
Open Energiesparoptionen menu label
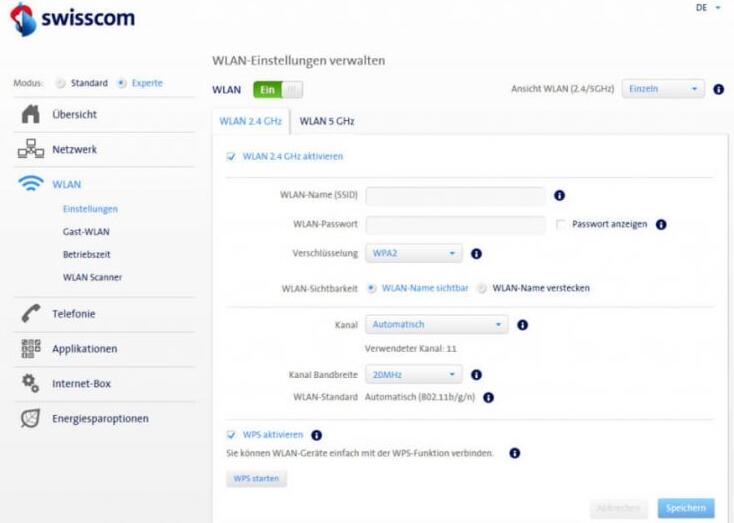[x=100, y=419]
